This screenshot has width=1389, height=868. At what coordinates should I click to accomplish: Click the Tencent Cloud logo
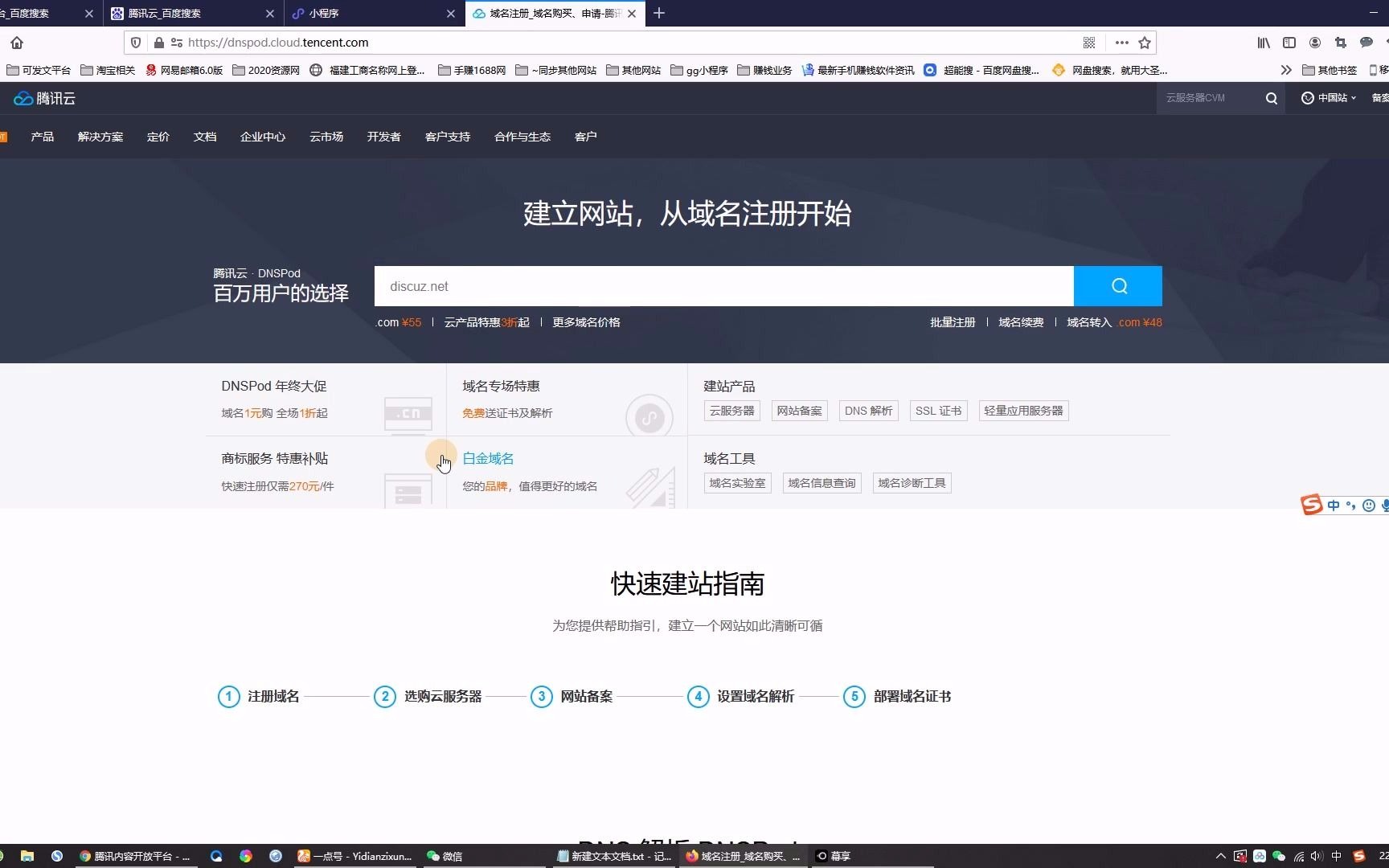[44, 98]
